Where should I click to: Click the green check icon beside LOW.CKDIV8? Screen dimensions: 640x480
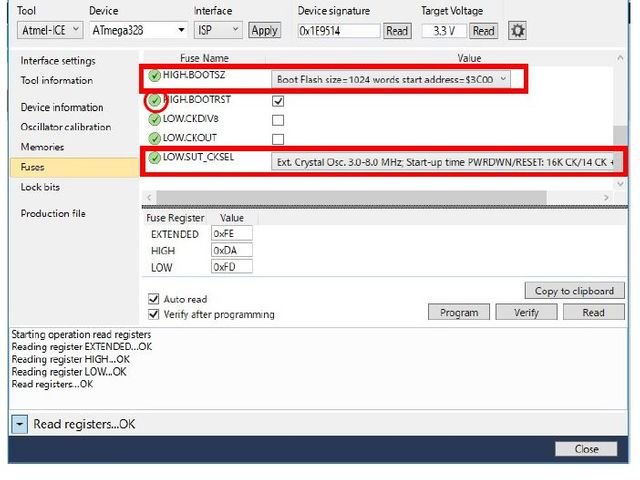(x=154, y=119)
